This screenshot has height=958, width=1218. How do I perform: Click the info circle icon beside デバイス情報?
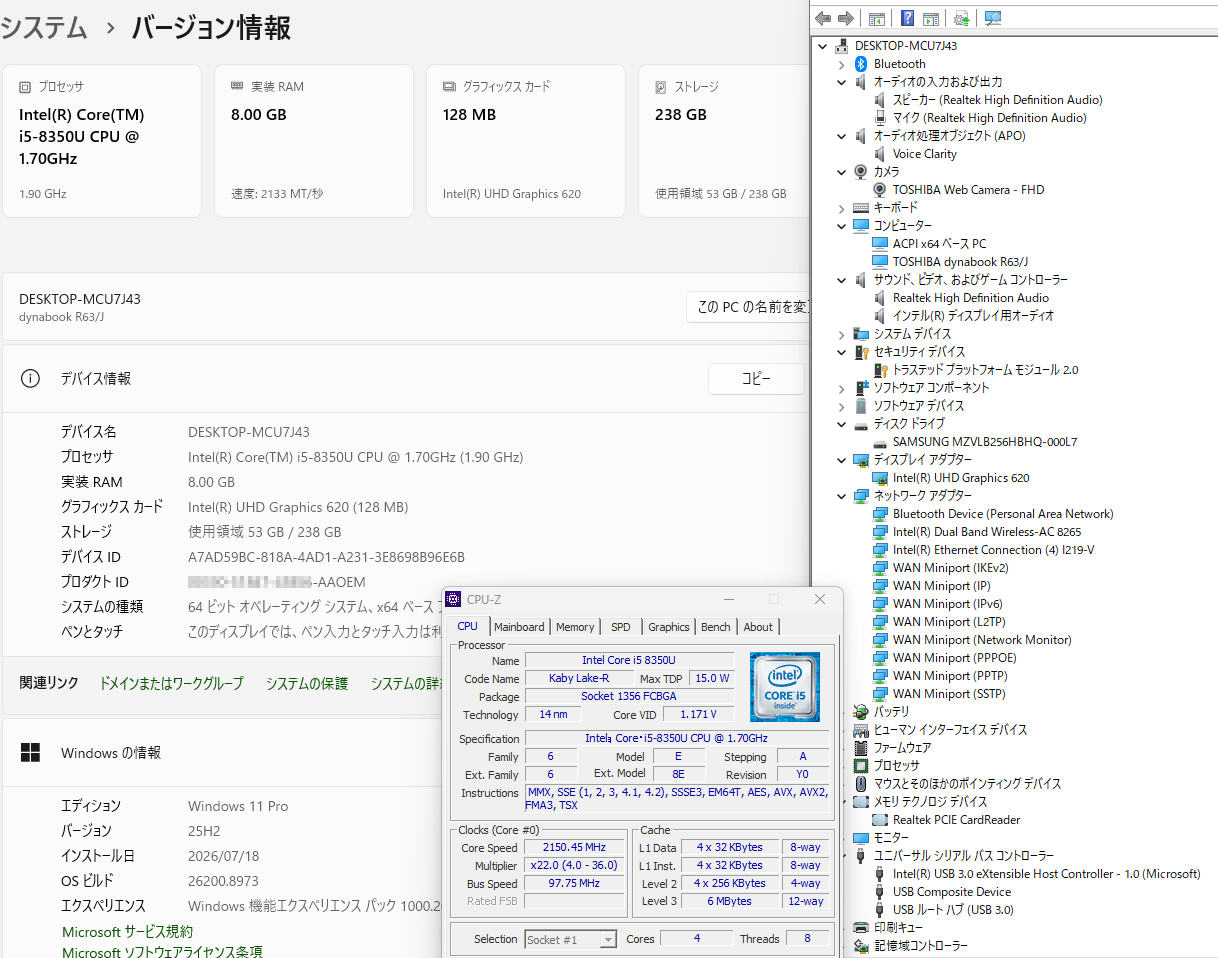point(31,379)
